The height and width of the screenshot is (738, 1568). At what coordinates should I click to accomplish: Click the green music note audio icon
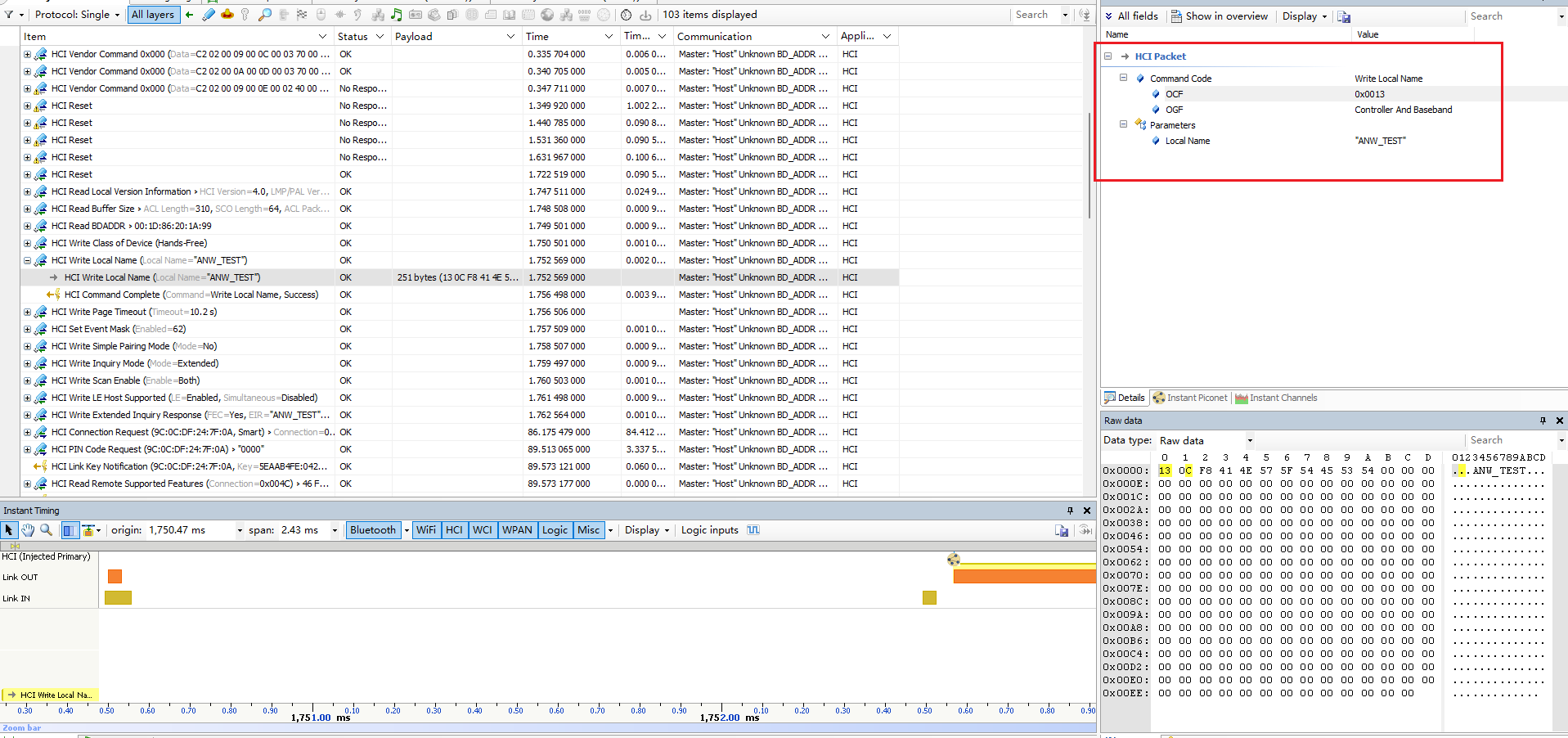tap(396, 15)
